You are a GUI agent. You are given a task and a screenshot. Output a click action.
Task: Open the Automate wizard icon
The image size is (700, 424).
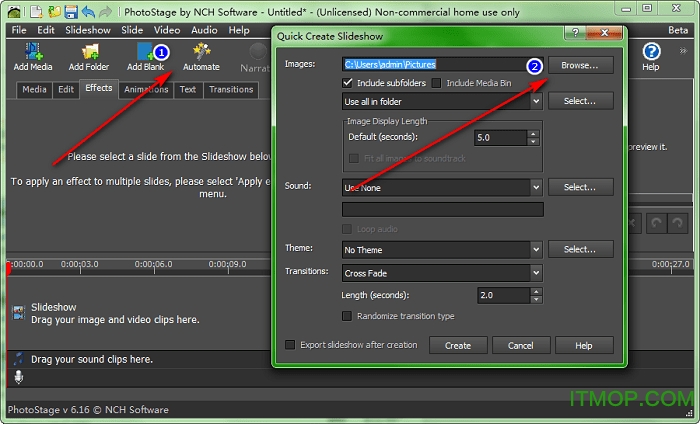(x=201, y=52)
